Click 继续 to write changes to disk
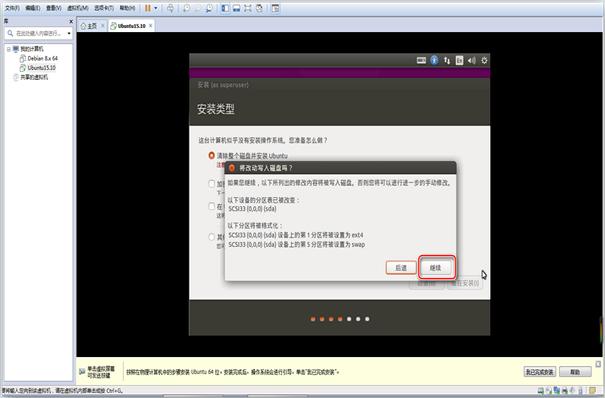 click(x=436, y=267)
